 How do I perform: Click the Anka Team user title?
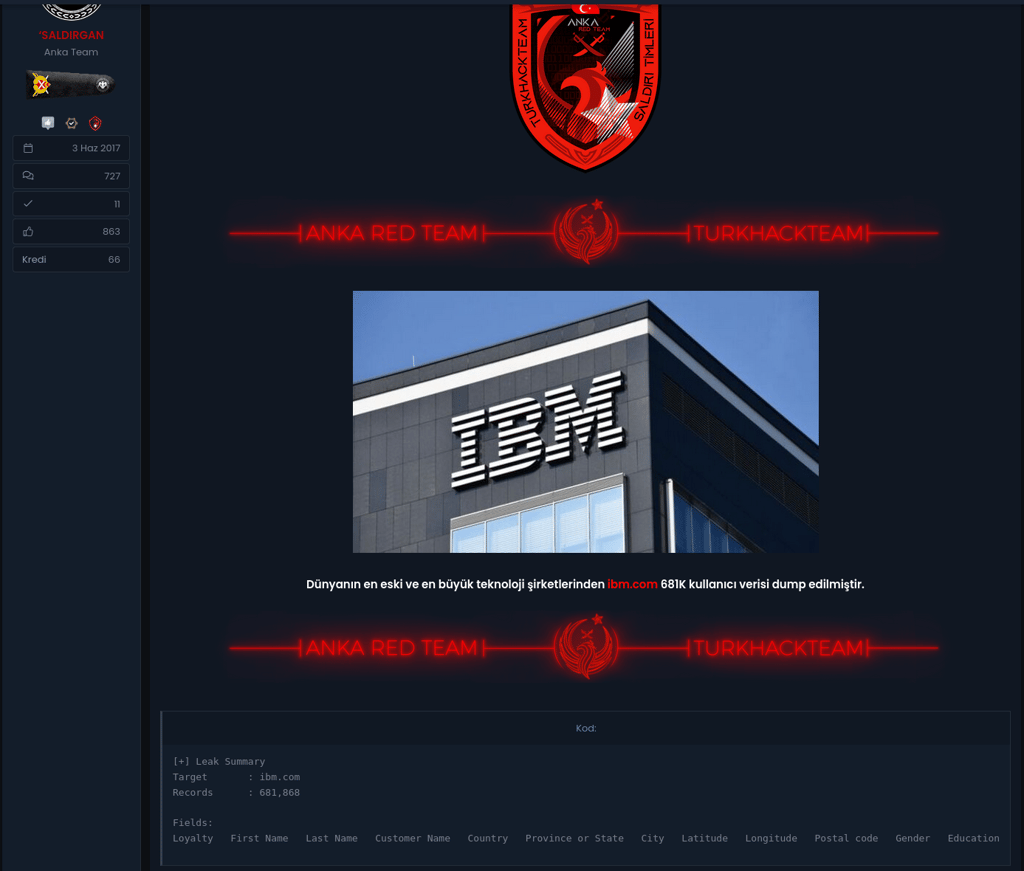[71, 52]
